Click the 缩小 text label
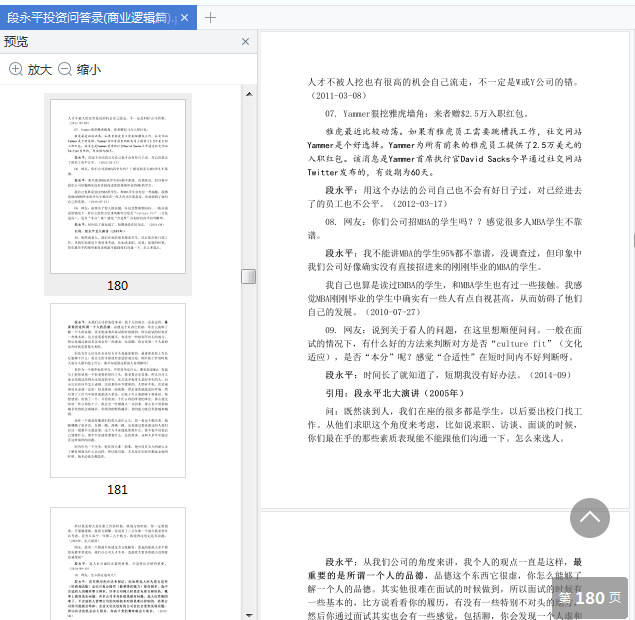Viewport: 635px width, 620px height. (x=89, y=70)
